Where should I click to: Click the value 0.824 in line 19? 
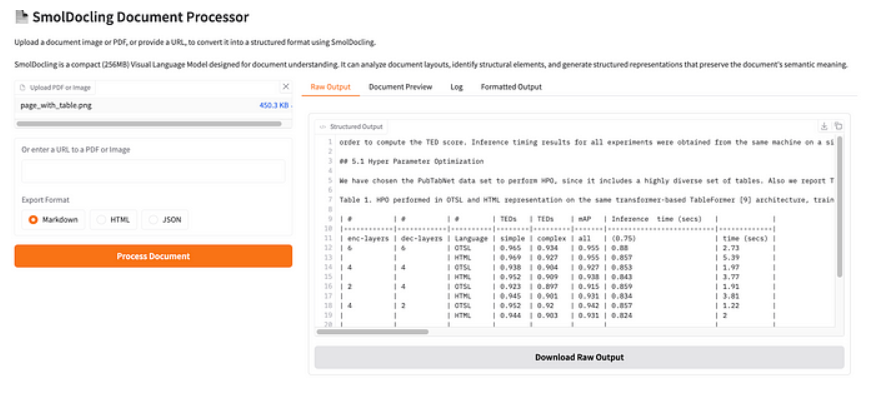[622, 315]
